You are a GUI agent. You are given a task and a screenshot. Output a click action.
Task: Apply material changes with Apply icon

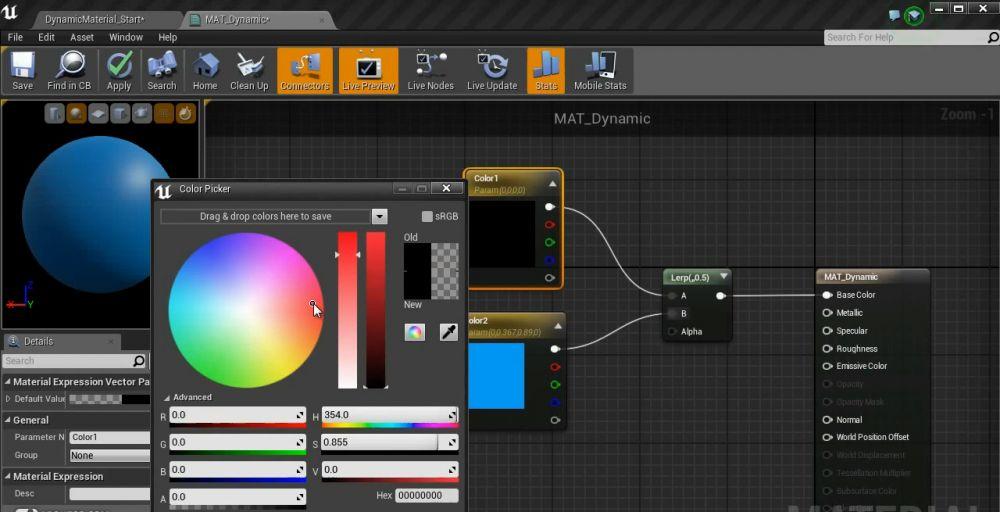point(119,70)
